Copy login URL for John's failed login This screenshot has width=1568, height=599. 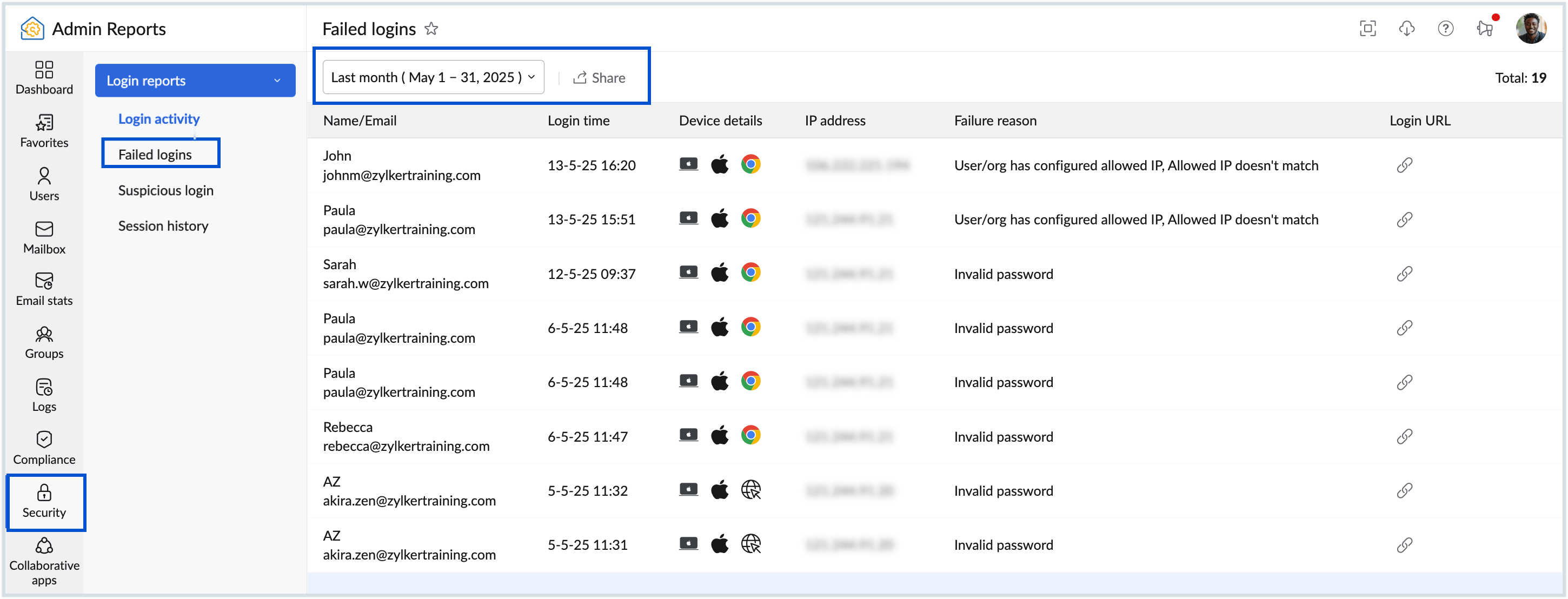click(x=1405, y=165)
